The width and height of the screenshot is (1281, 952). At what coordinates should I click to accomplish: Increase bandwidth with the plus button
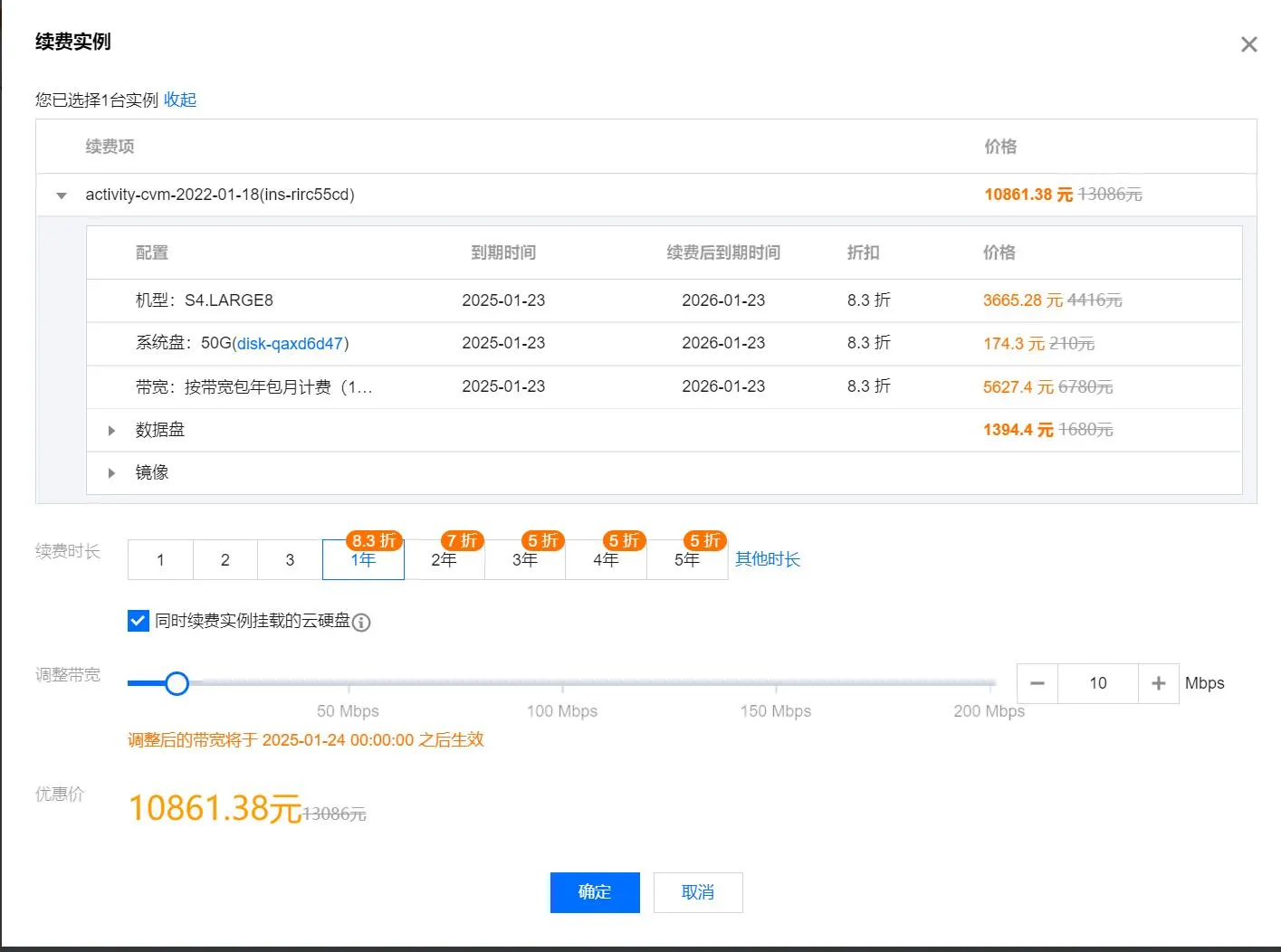(x=1158, y=683)
